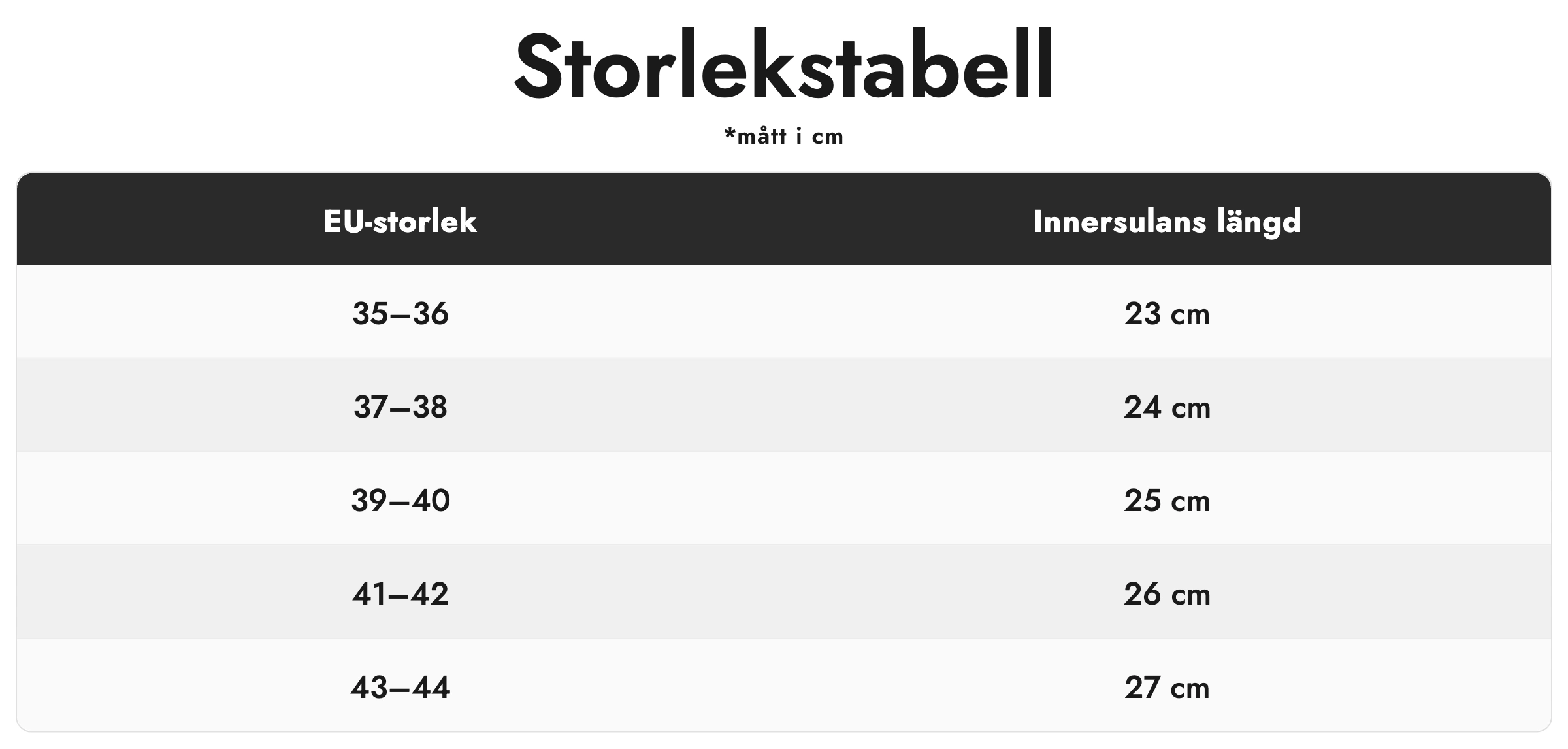The width and height of the screenshot is (1568, 749).
Task: Select the Innersulans längd column header
Action: point(1167,222)
